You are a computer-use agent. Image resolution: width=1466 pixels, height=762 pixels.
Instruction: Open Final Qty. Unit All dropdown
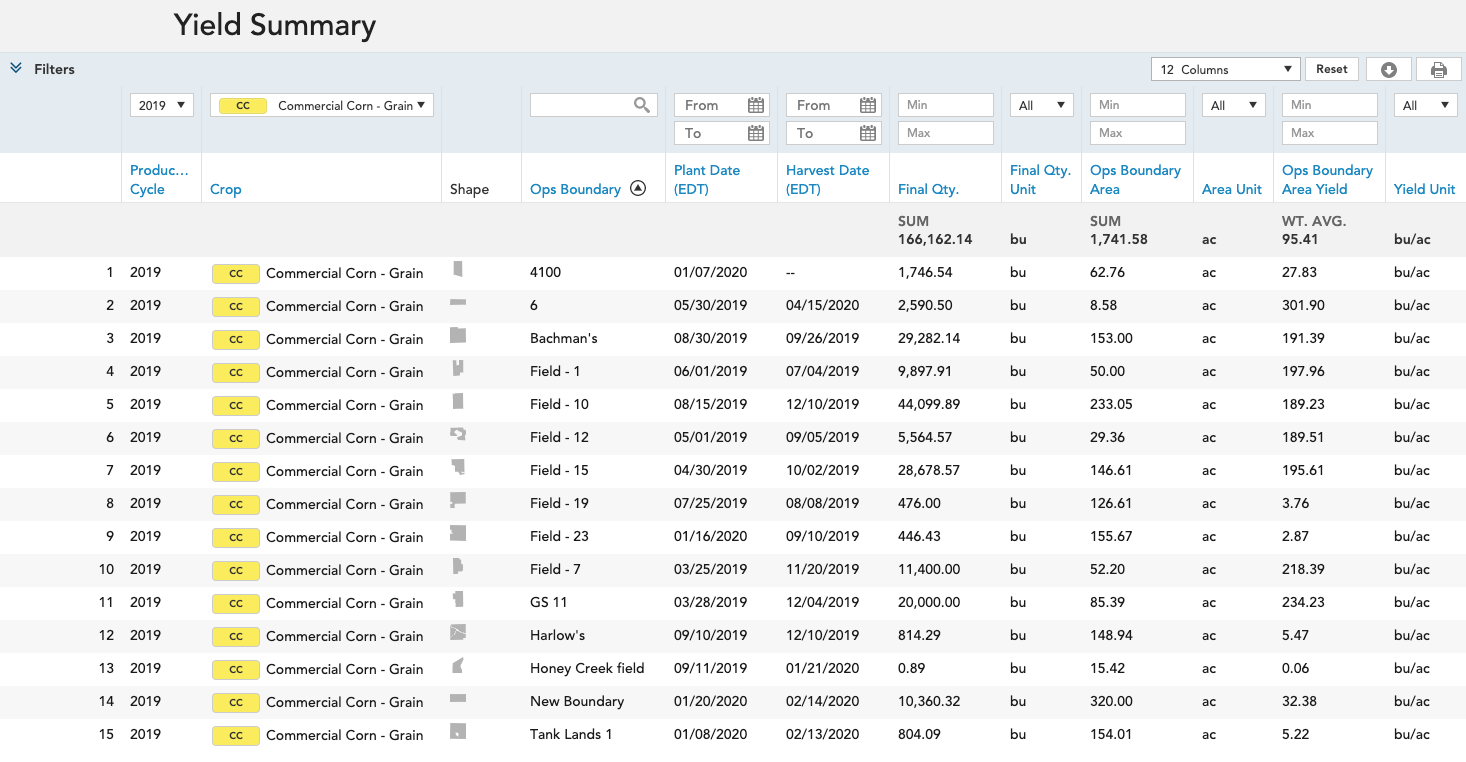[x=1042, y=105]
